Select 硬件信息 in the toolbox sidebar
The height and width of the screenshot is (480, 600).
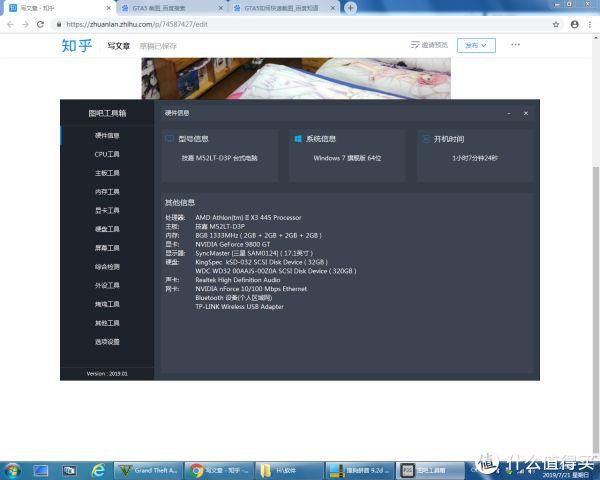click(107, 136)
